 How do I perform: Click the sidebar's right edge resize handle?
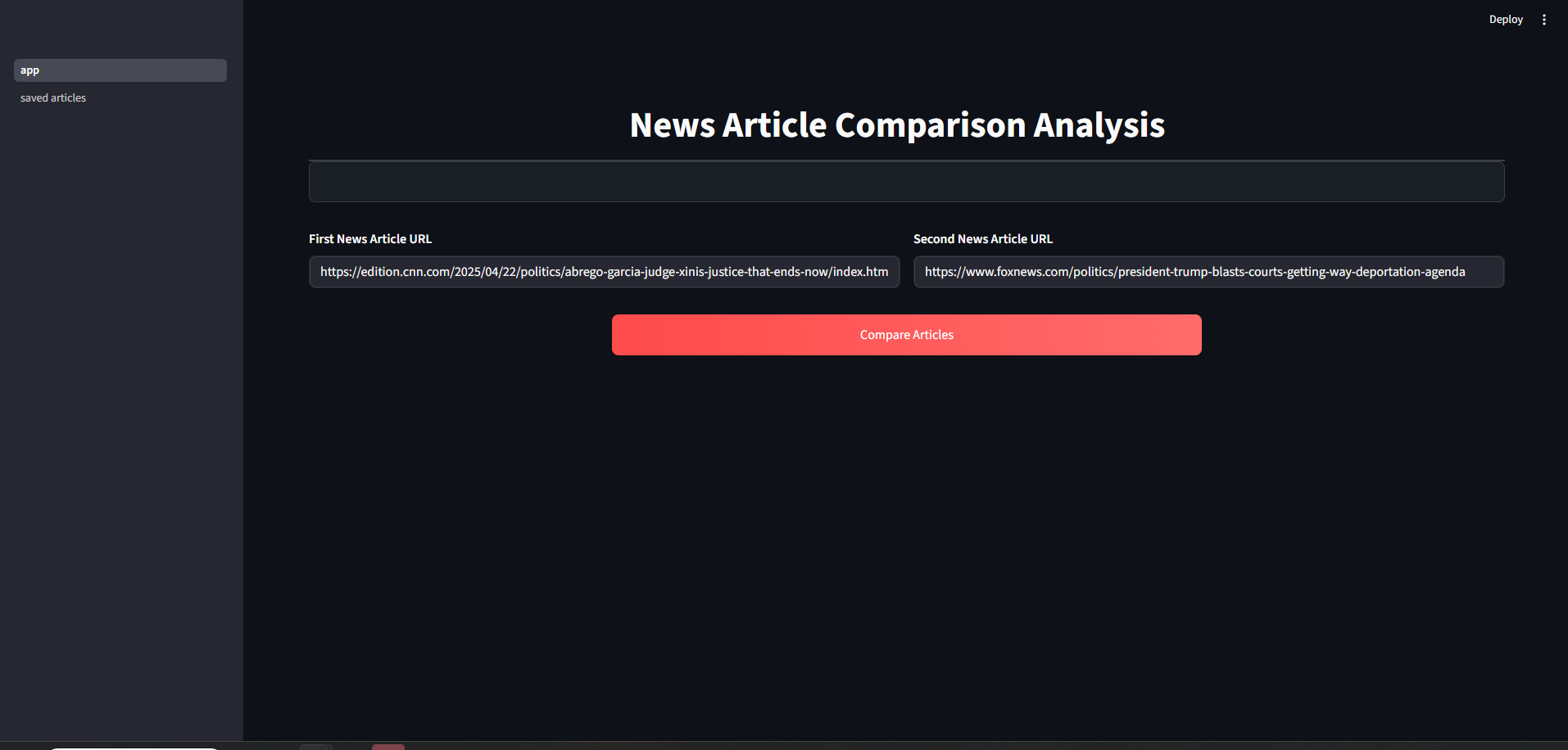(243, 368)
